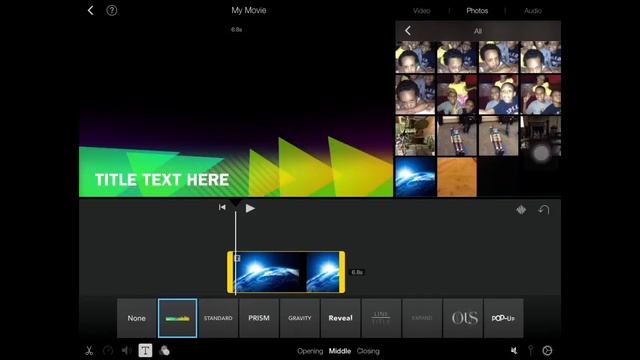Toggle title sound effect mute icon
The height and width of the screenshot is (360, 640).
click(514, 351)
